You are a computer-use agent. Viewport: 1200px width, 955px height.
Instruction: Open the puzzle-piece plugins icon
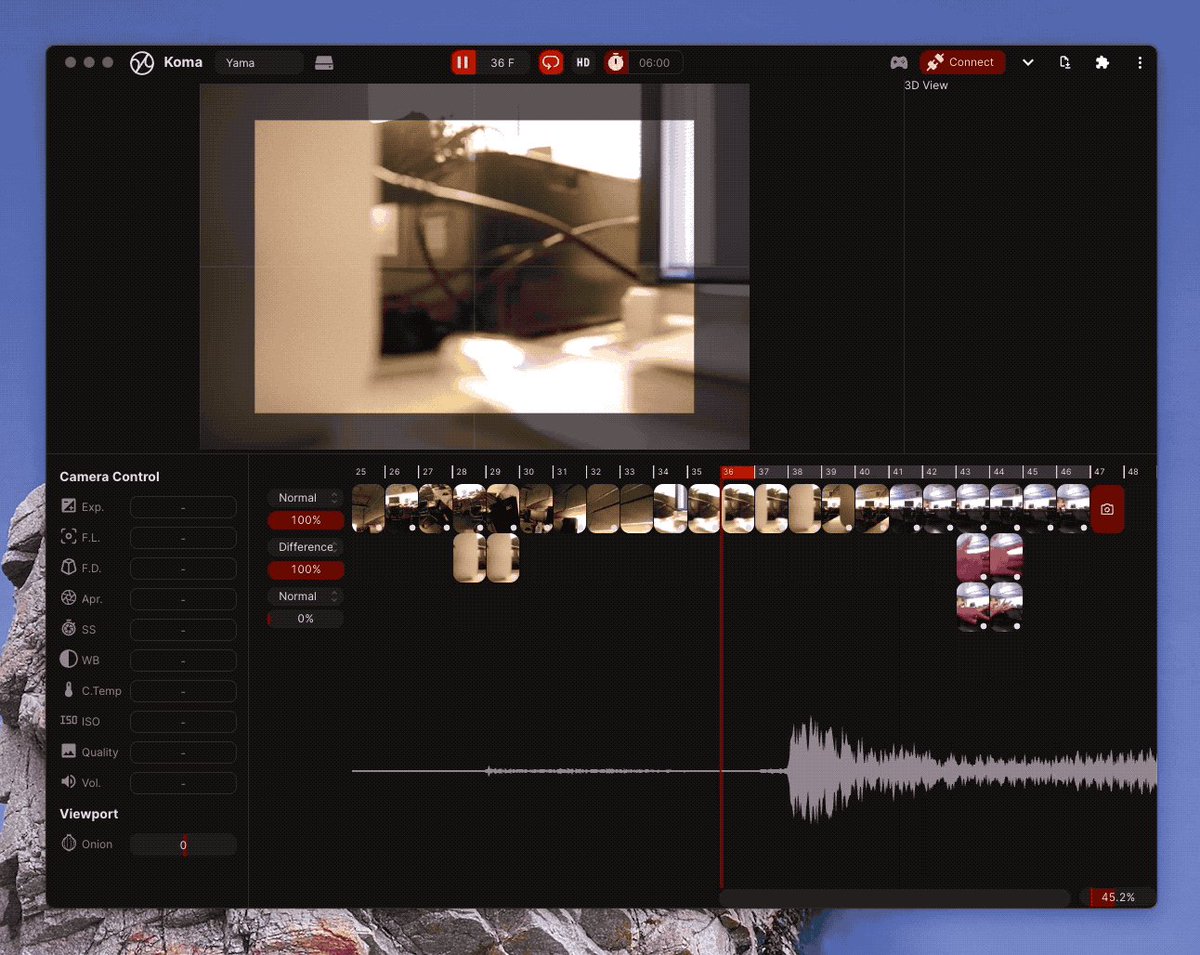1102,63
